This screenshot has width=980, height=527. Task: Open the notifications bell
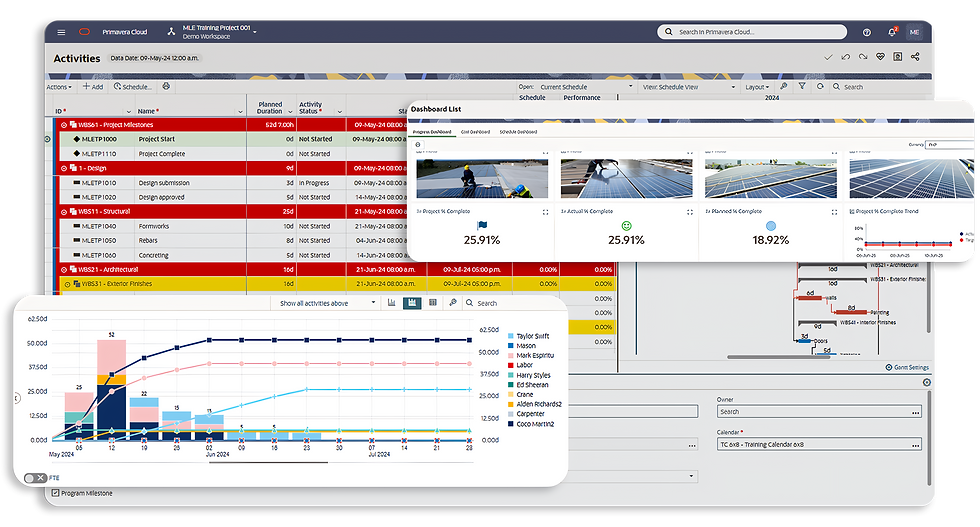(892, 32)
